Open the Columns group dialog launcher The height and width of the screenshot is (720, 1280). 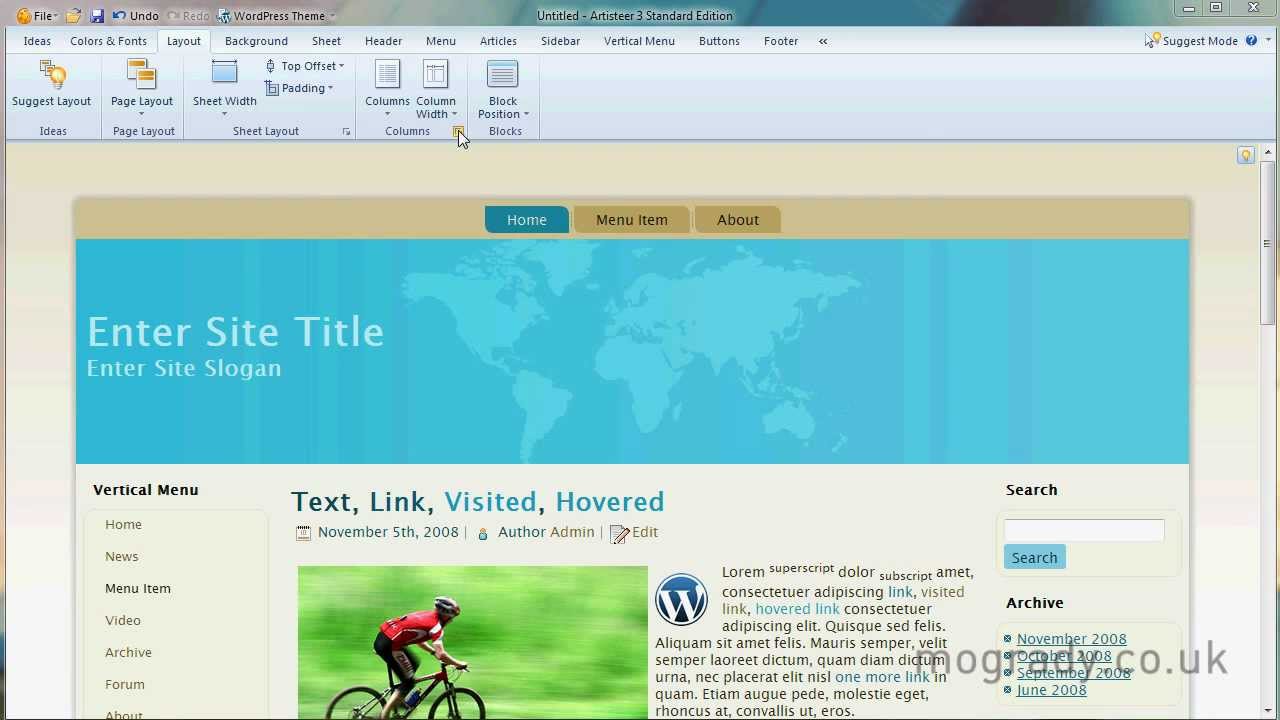(x=458, y=132)
